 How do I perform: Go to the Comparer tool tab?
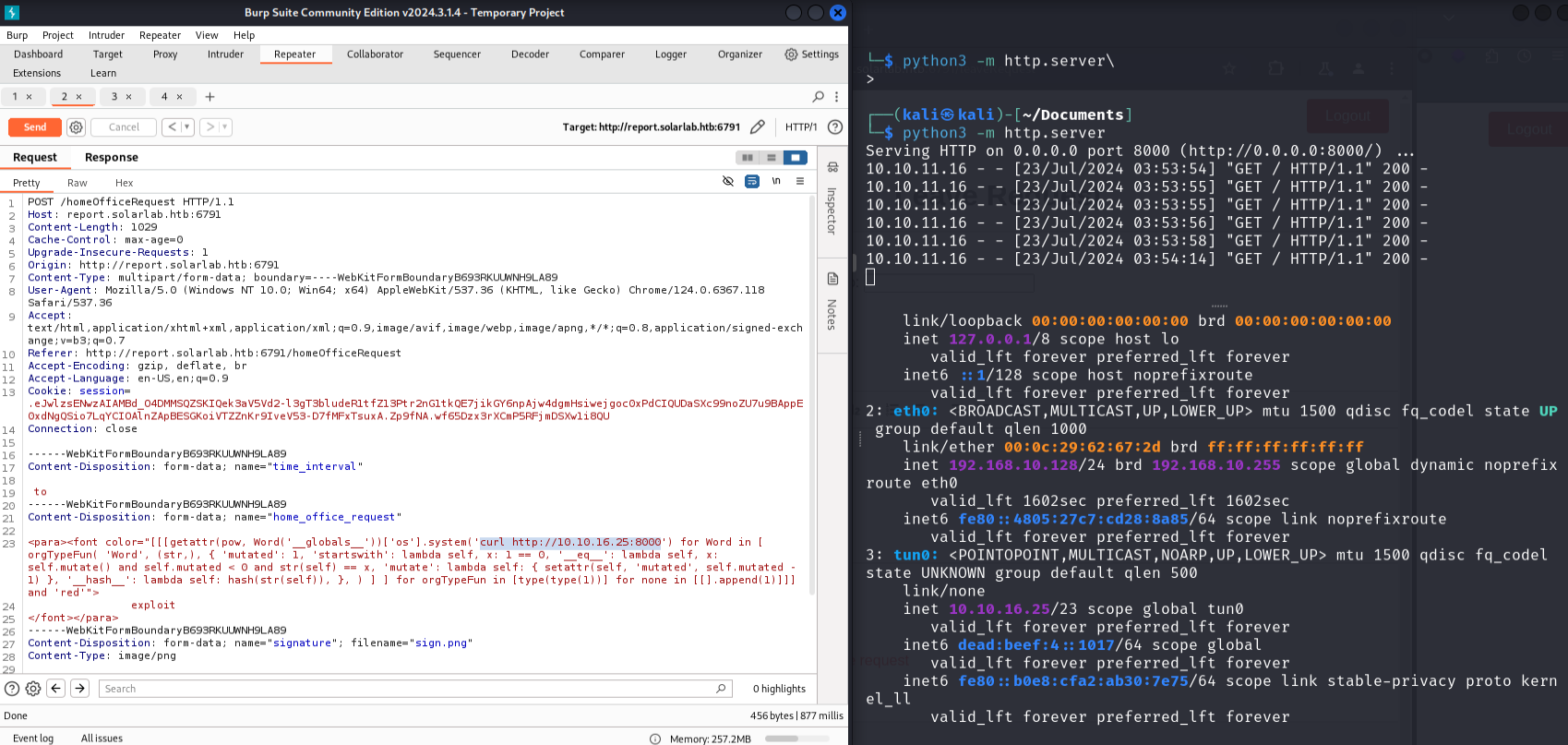602,54
